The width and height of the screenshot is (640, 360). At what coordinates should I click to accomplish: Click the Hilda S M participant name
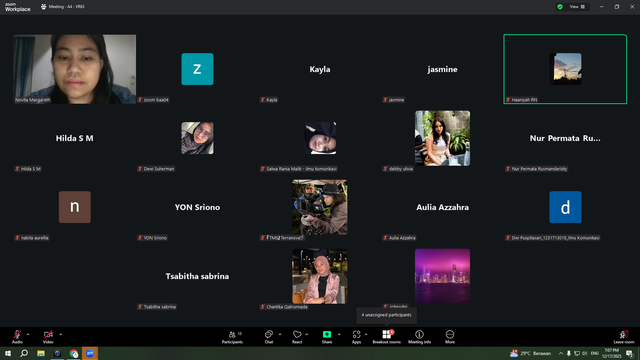point(75,138)
